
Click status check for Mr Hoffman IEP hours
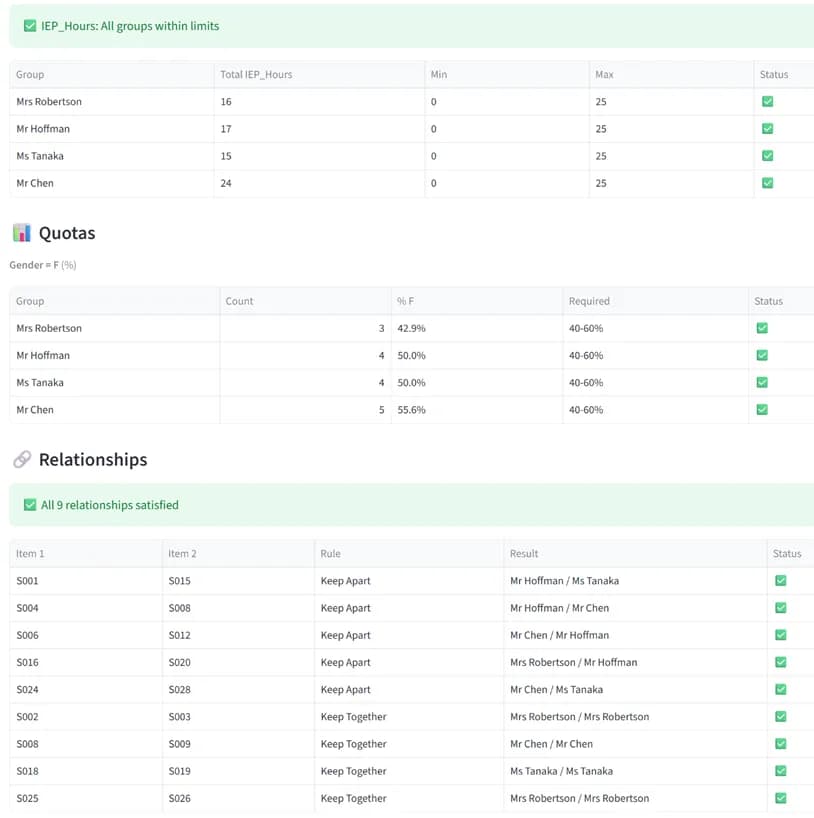tap(768, 128)
